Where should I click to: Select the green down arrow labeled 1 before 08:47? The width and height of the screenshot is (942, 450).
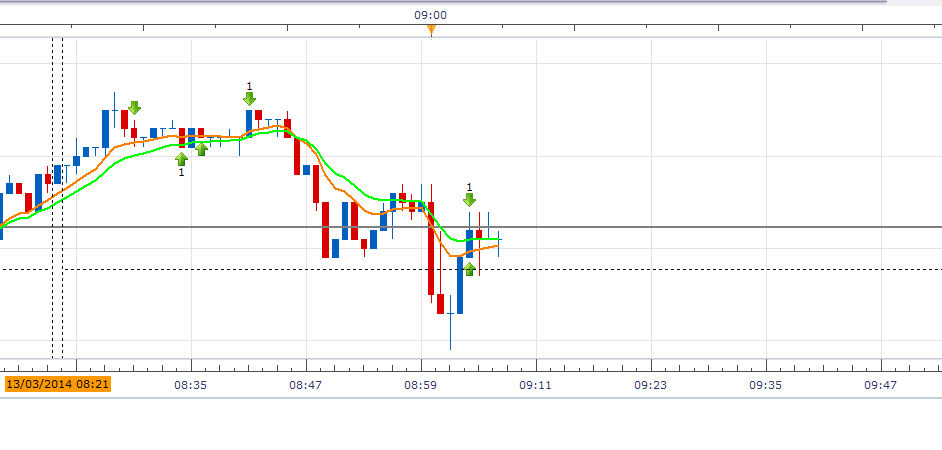[x=249, y=99]
